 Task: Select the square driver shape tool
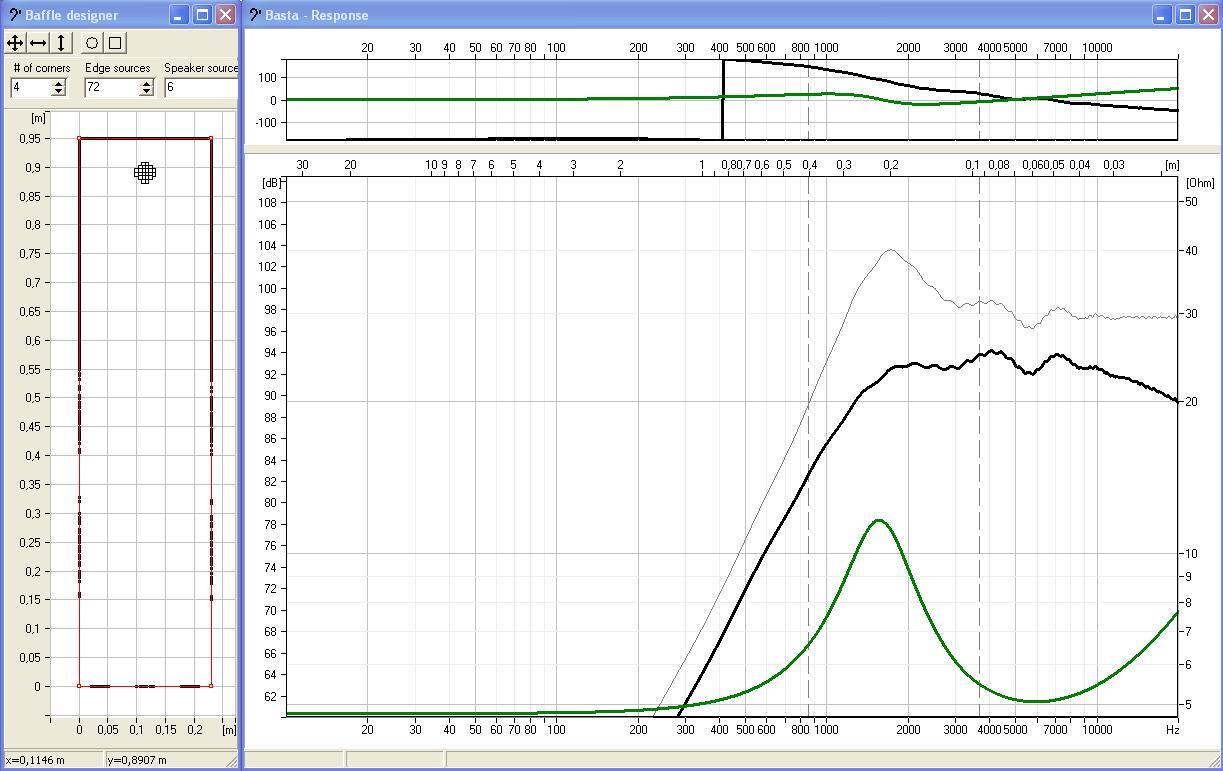(115, 43)
